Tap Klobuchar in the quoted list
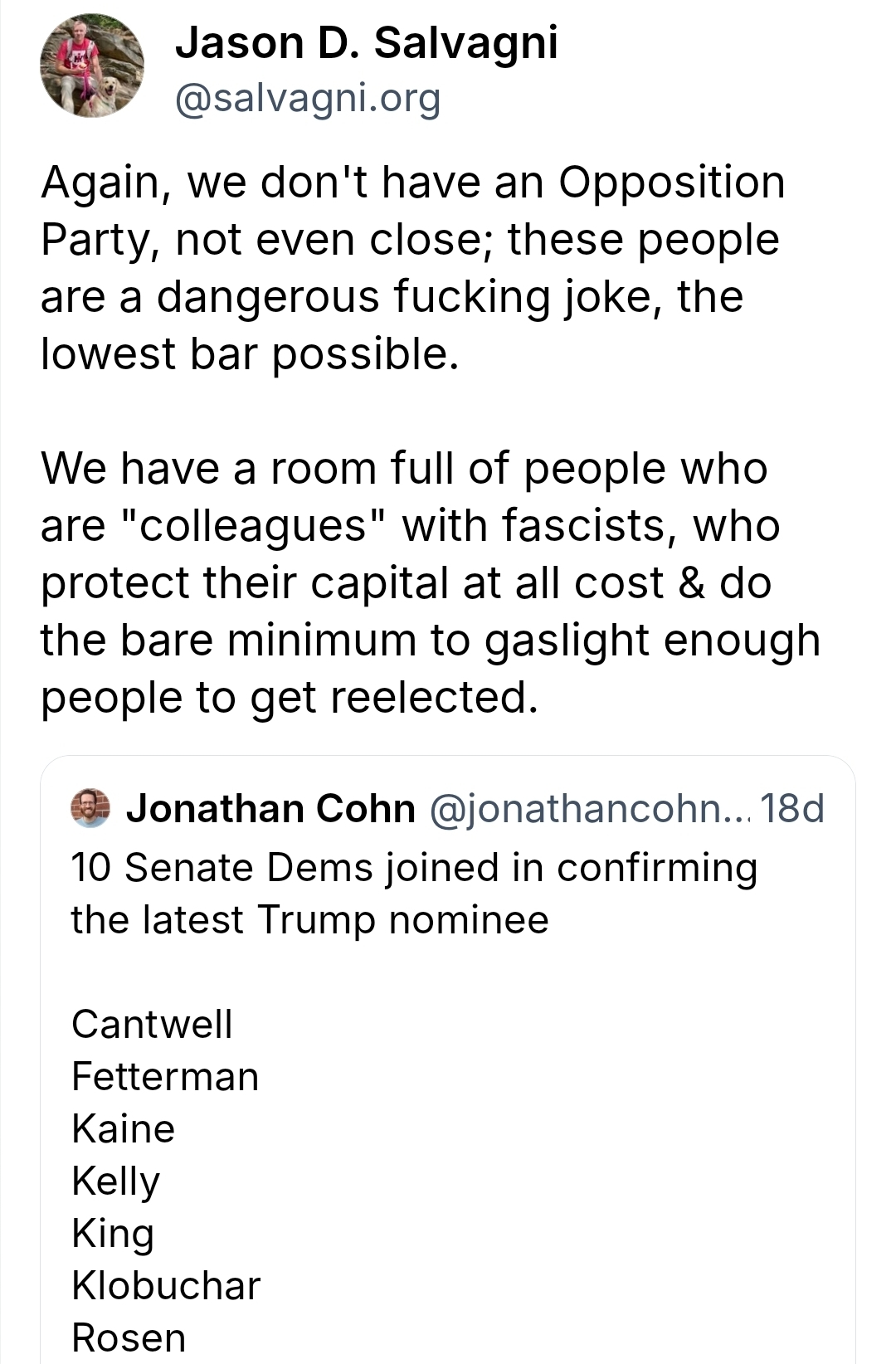The width and height of the screenshot is (896, 1364). (166, 1286)
